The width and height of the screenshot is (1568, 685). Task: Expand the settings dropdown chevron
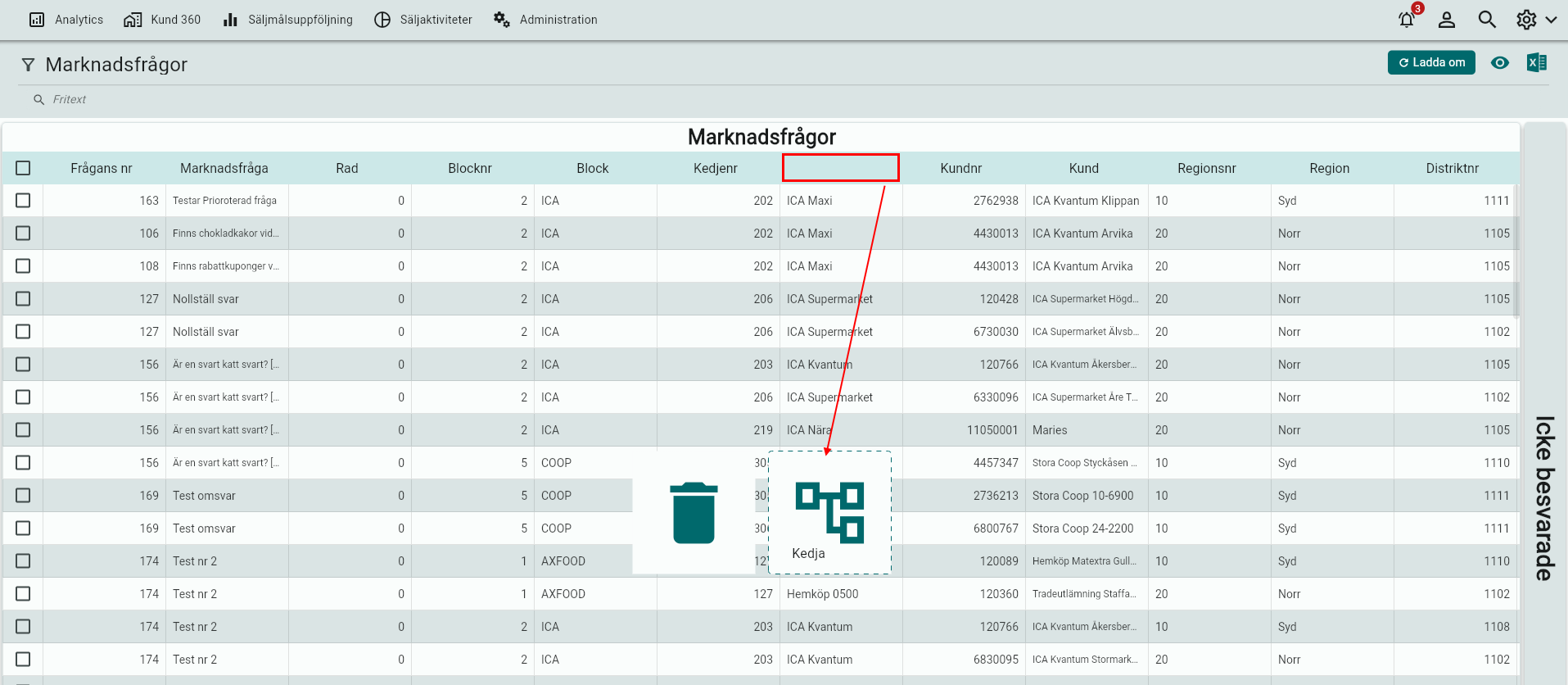point(1551,20)
